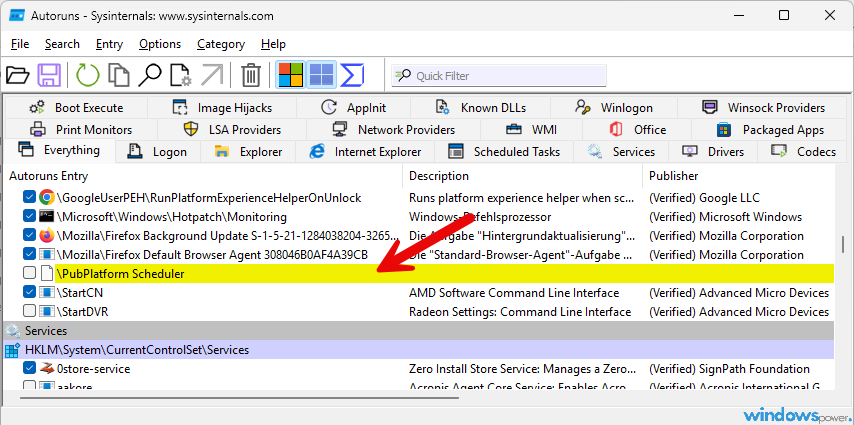
Task: Switch to the Winlogon tab
Action: pos(614,107)
